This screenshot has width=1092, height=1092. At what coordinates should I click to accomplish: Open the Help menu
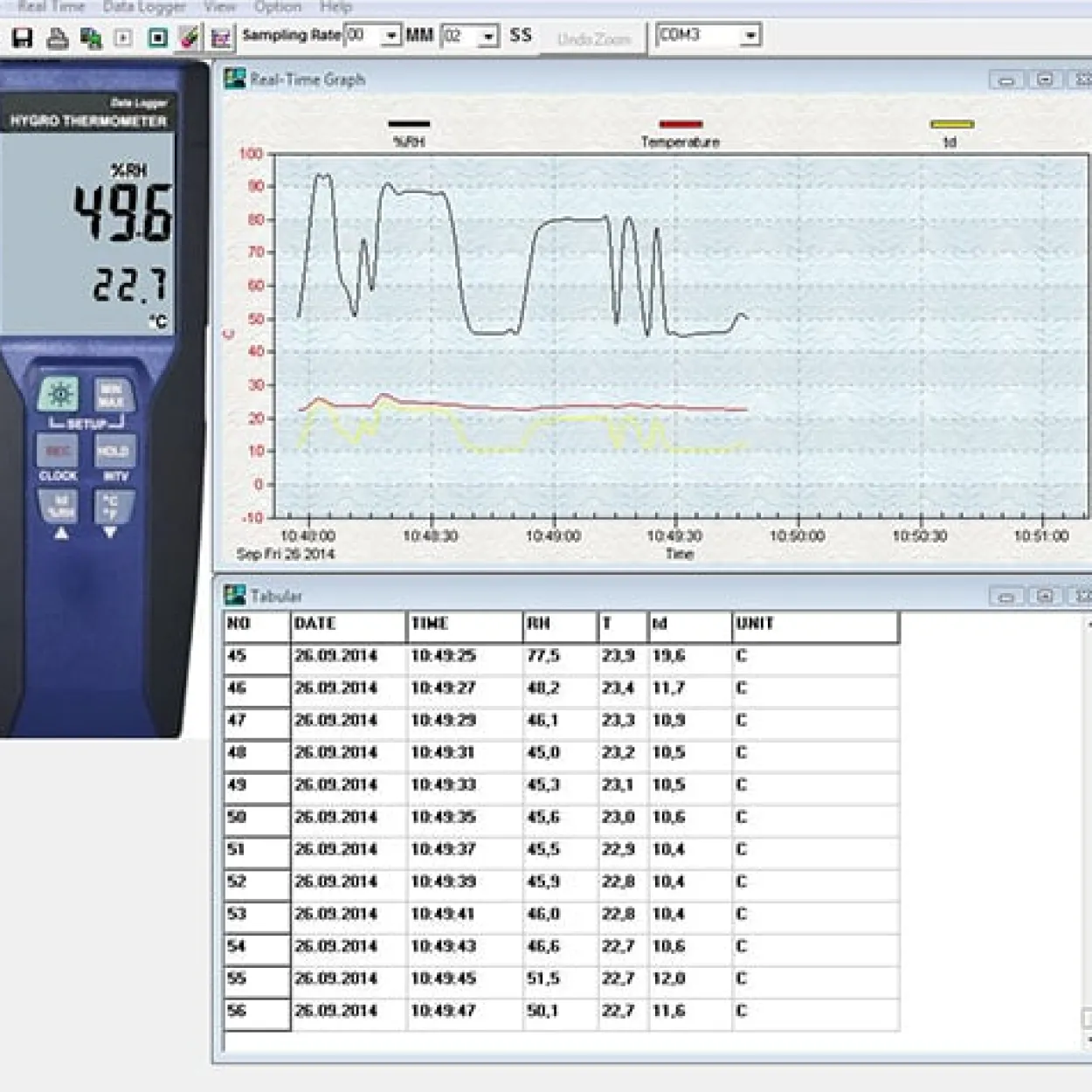pos(335,7)
